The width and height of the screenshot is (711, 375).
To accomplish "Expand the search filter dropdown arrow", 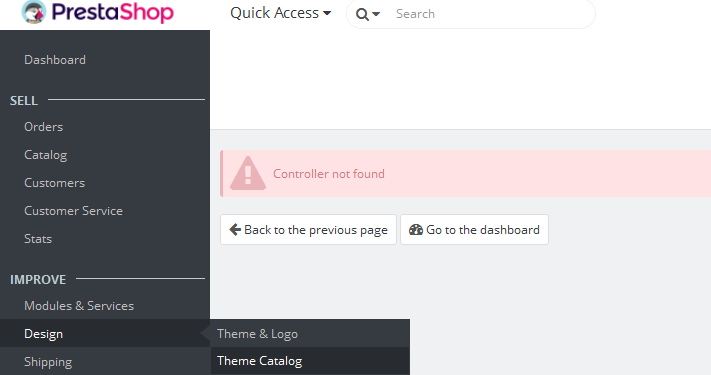I will (x=376, y=15).
